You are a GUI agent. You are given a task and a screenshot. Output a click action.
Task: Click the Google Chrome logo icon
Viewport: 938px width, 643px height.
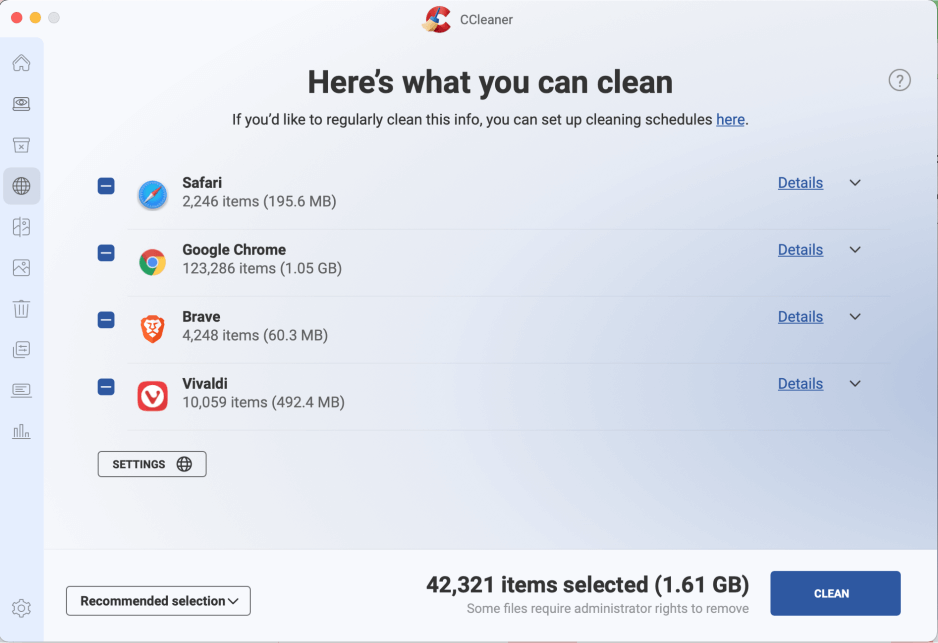[153, 262]
